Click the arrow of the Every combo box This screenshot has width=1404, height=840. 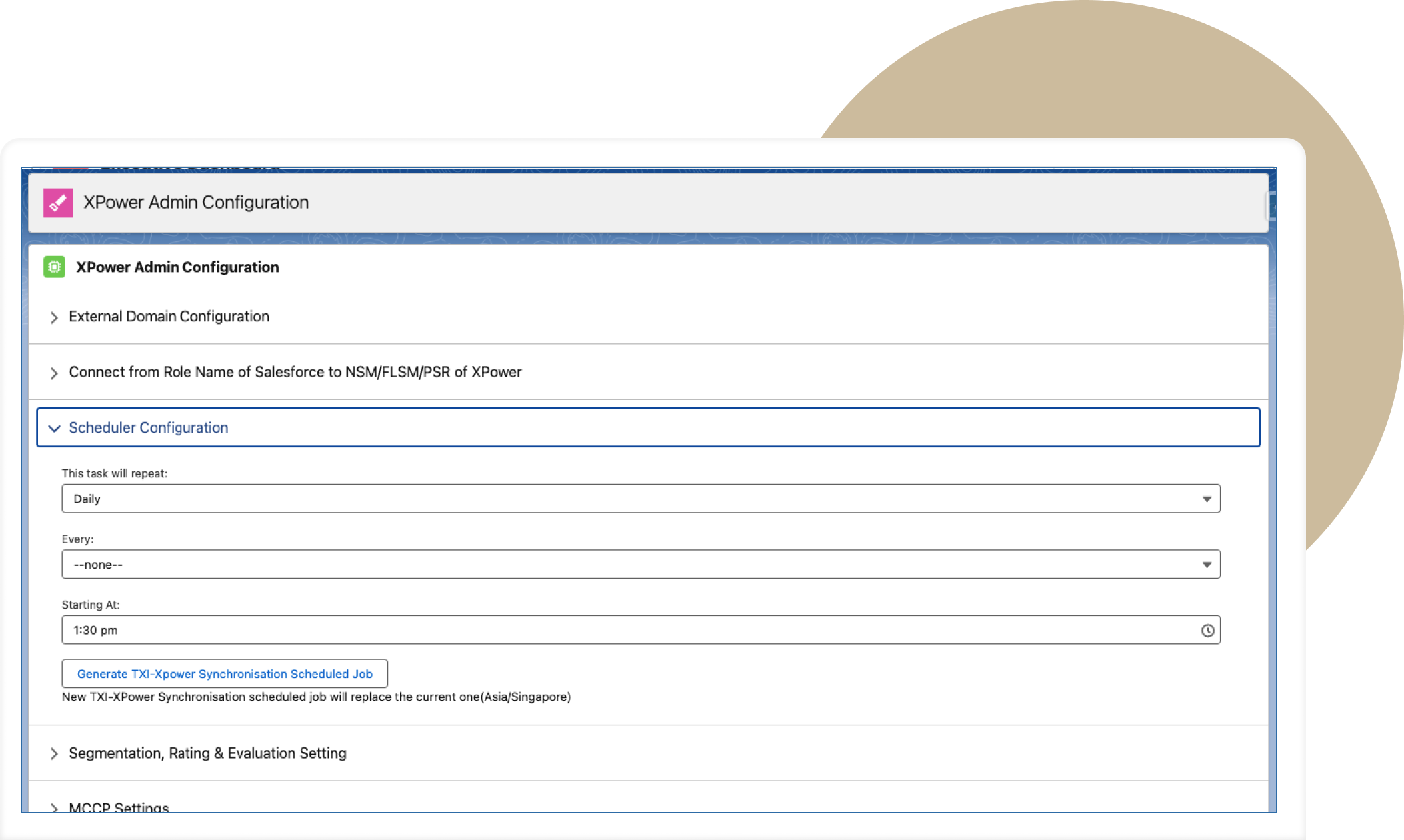coord(1206,565)
